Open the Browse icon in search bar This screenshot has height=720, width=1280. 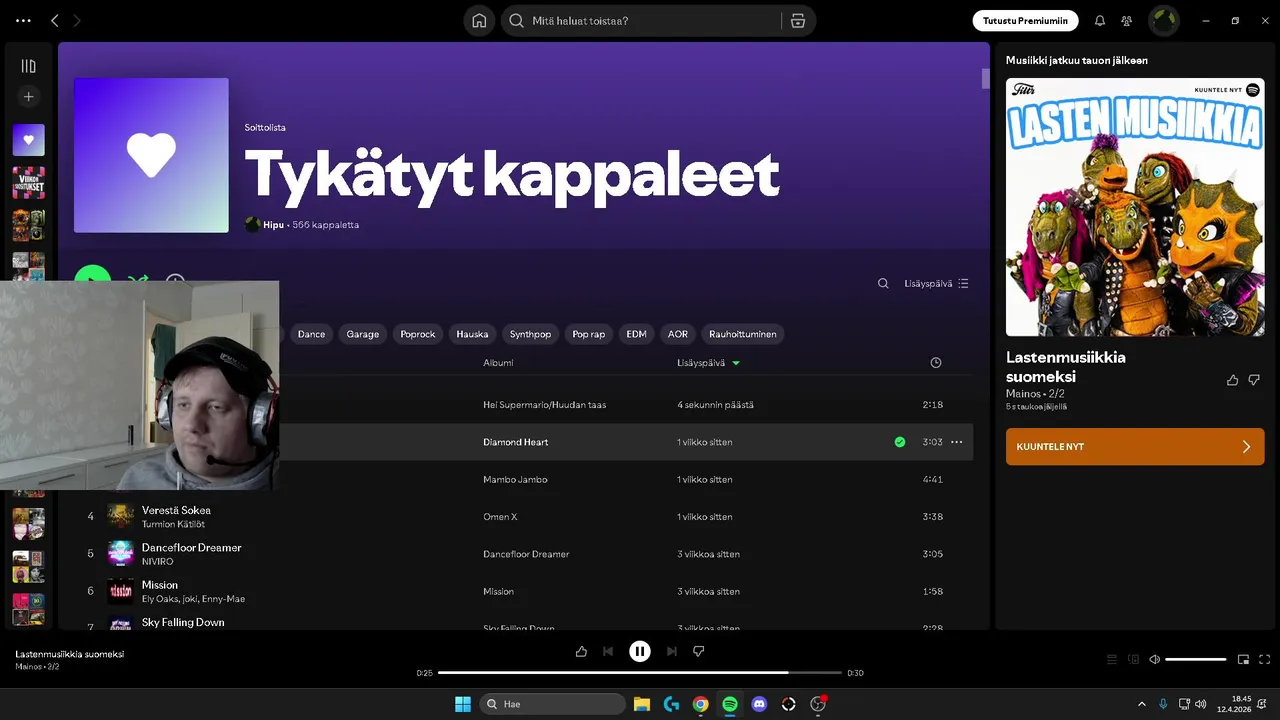(x=797, y=21)
